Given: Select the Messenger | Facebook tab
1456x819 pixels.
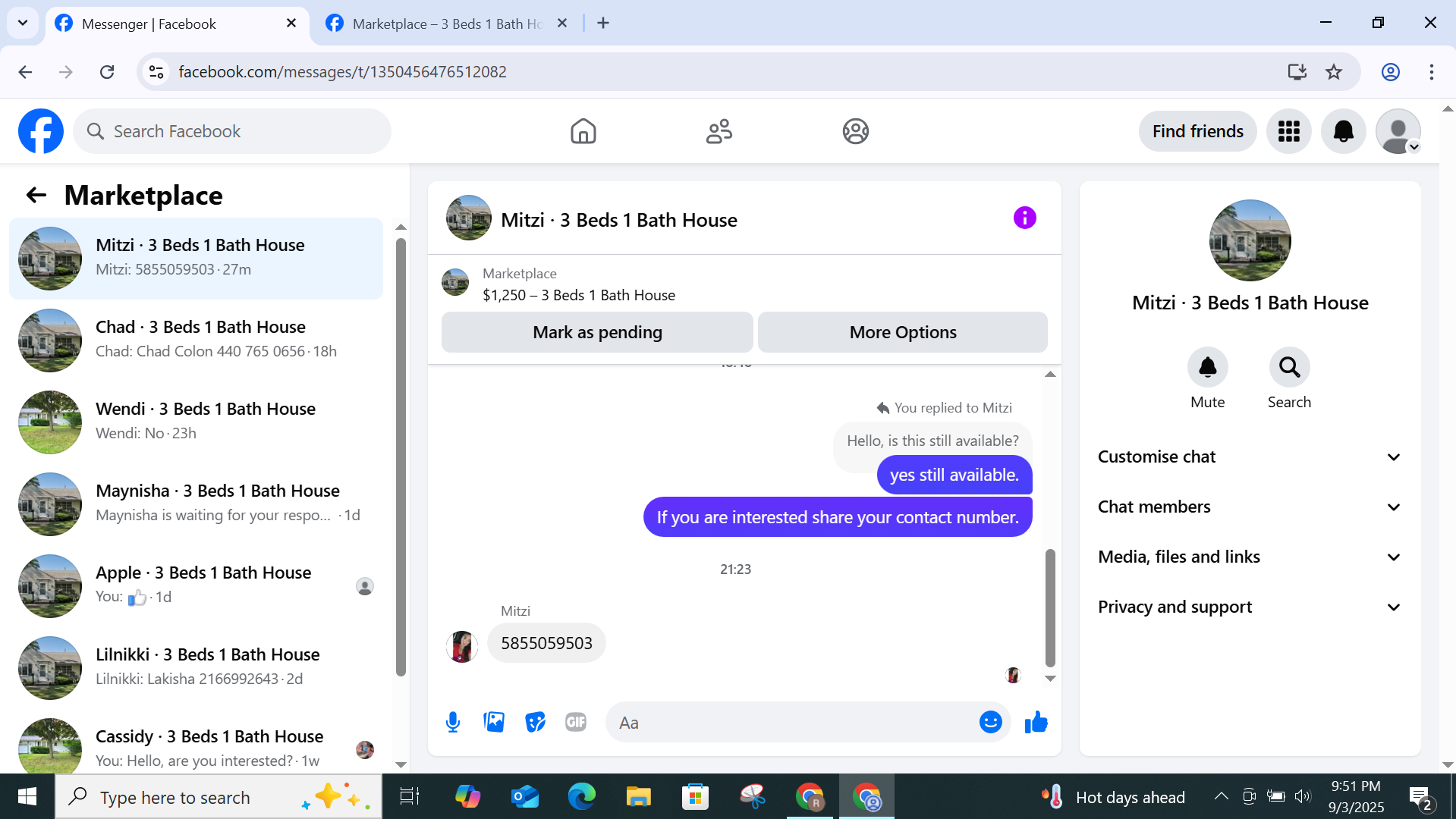Looking at the screenshot, I should [178, 24].
